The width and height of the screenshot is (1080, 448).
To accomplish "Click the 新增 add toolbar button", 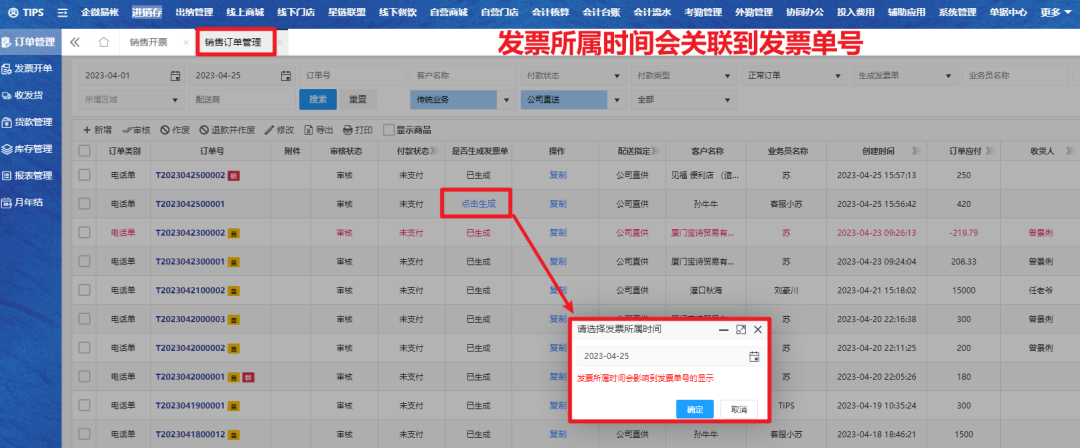I will click(97, 130).
